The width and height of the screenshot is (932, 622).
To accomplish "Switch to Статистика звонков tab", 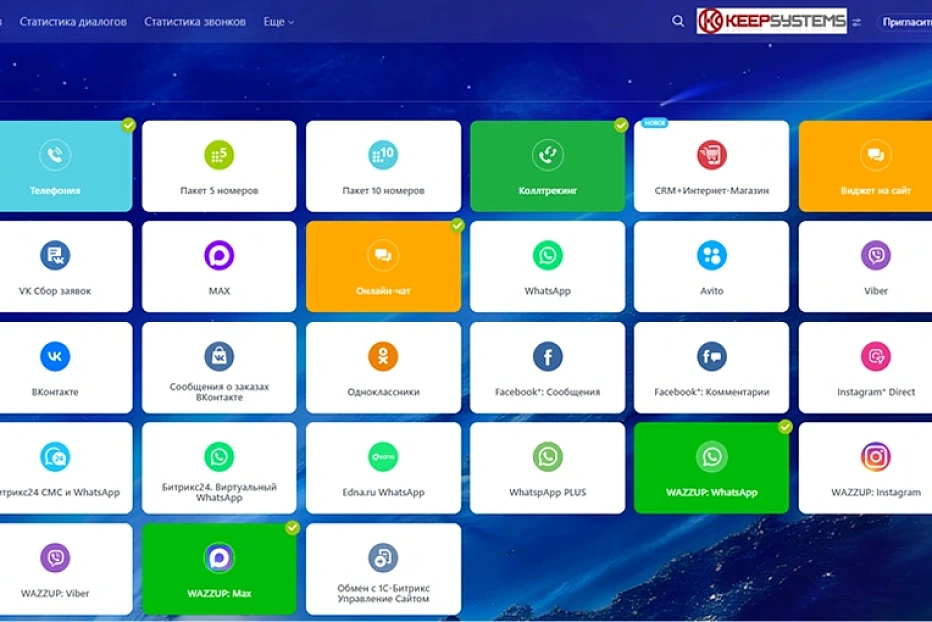I will pos(195,22).
